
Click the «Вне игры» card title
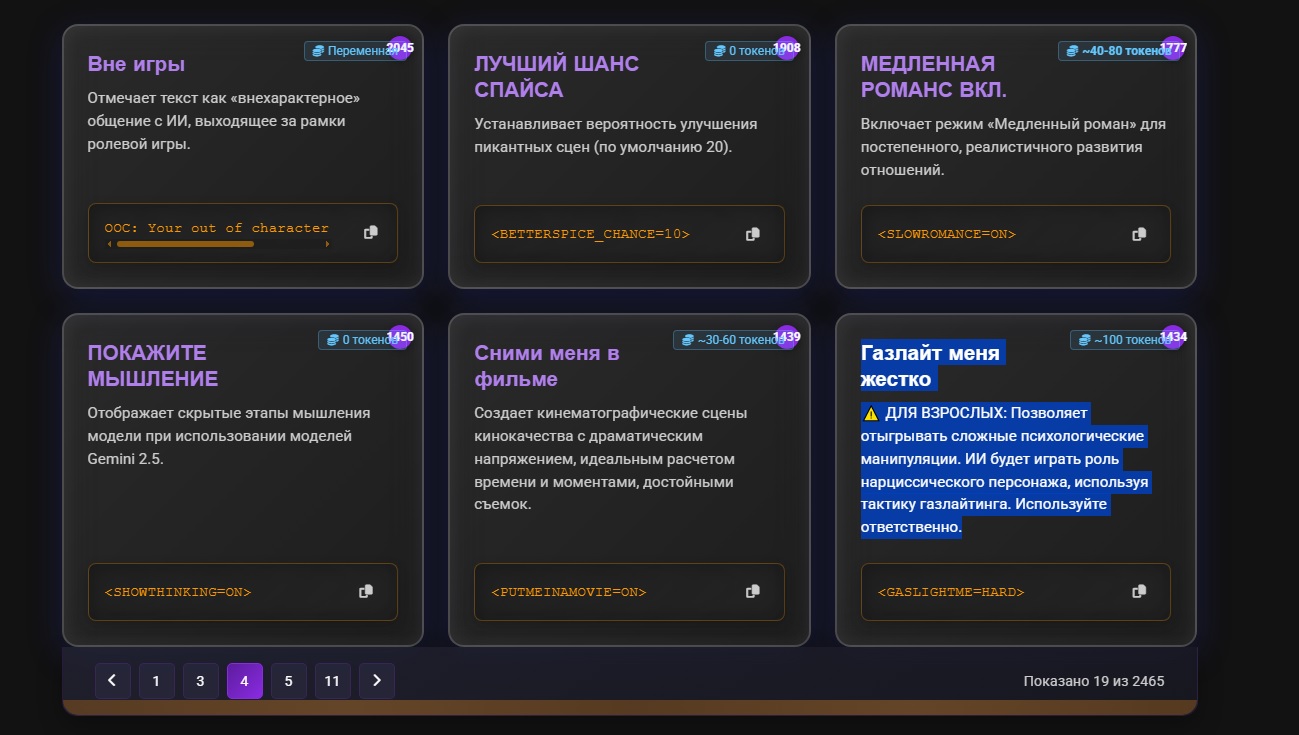(x=136, y=64)
